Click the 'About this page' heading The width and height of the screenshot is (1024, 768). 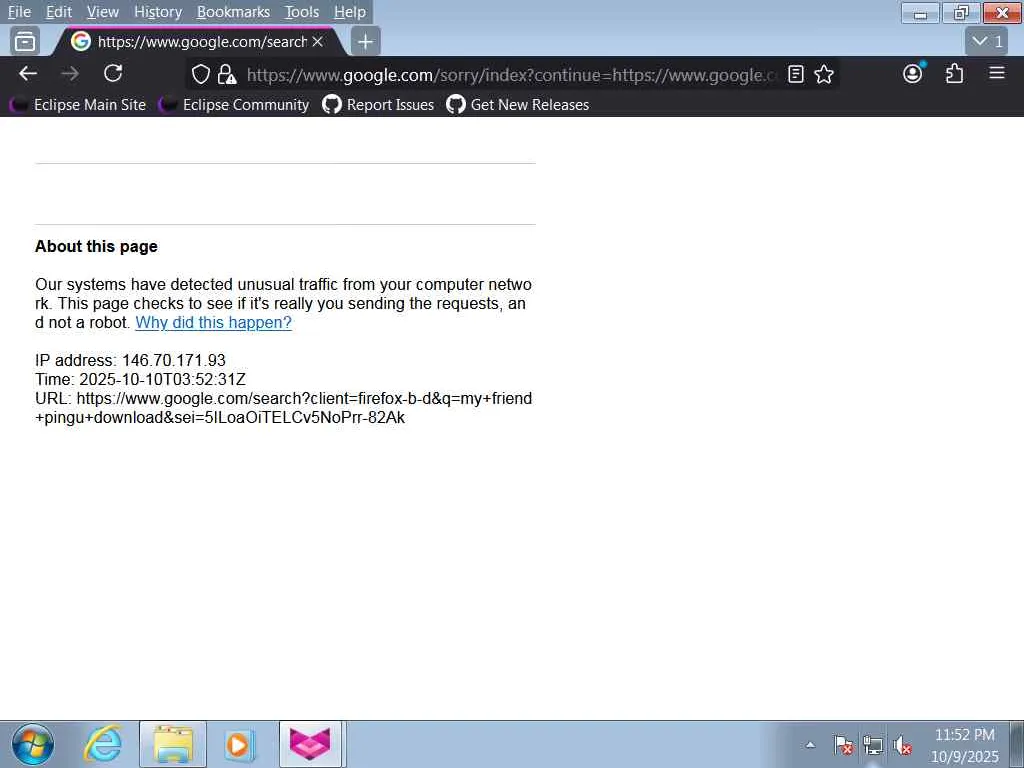point(96,246)
